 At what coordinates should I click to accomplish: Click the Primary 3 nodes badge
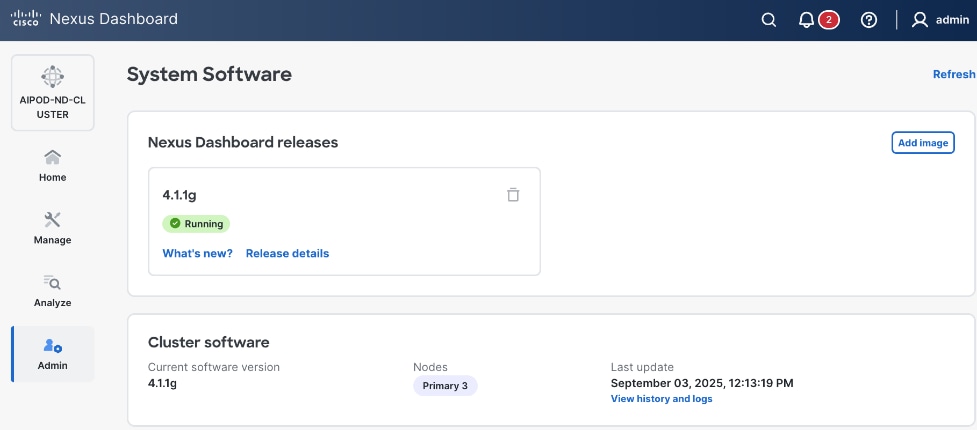pyautogui.click(x=445, y=386)
